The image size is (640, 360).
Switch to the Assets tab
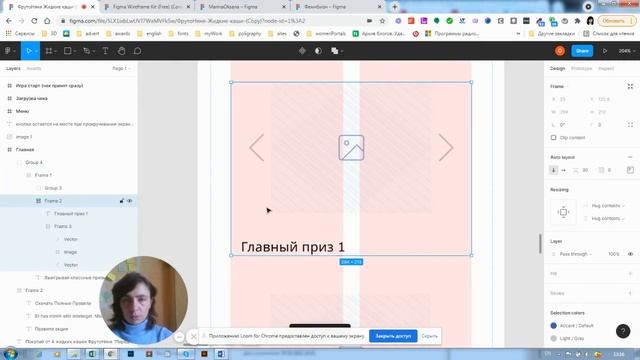coord(34,69)
